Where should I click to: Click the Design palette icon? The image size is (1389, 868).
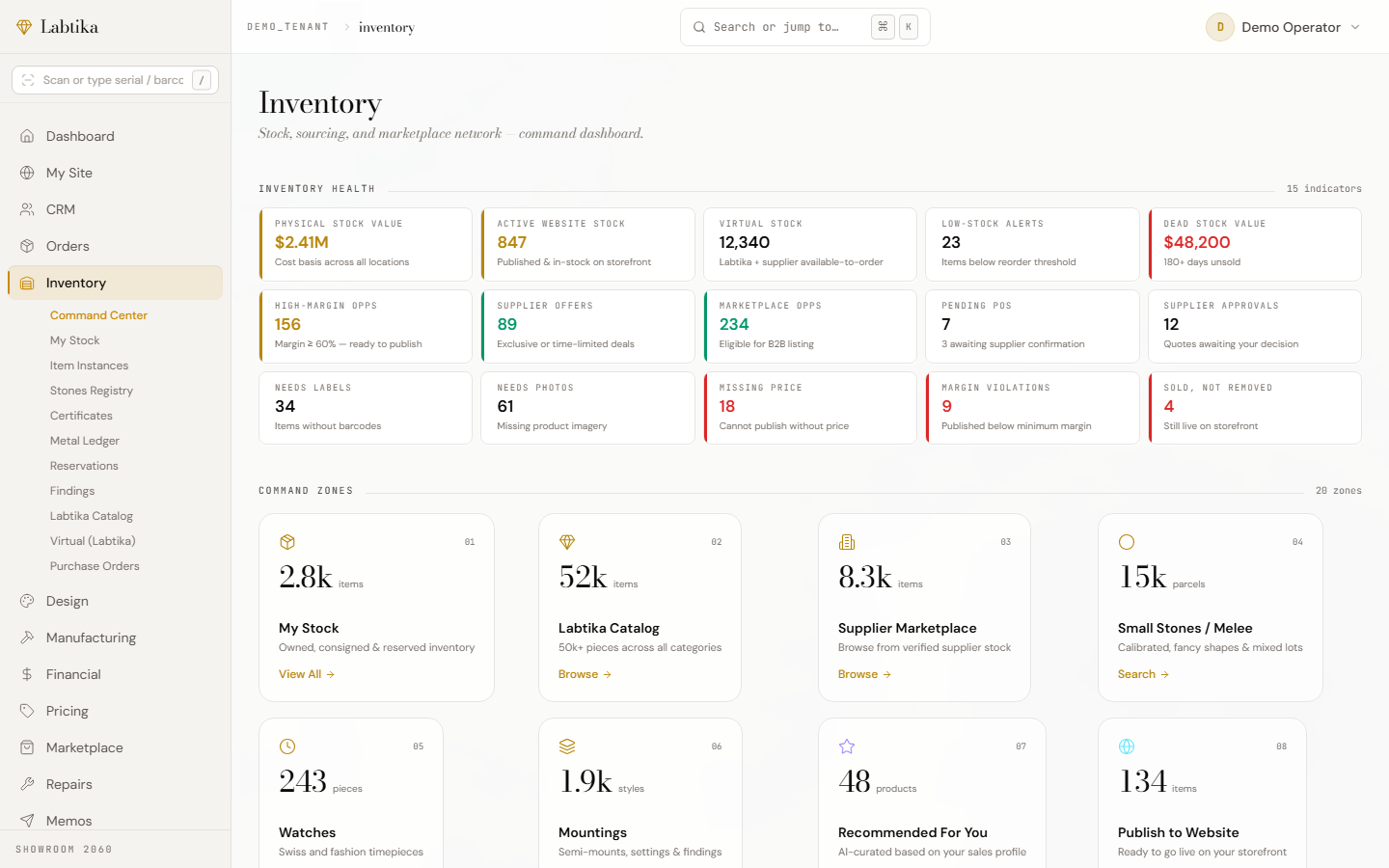coord(27,601)
